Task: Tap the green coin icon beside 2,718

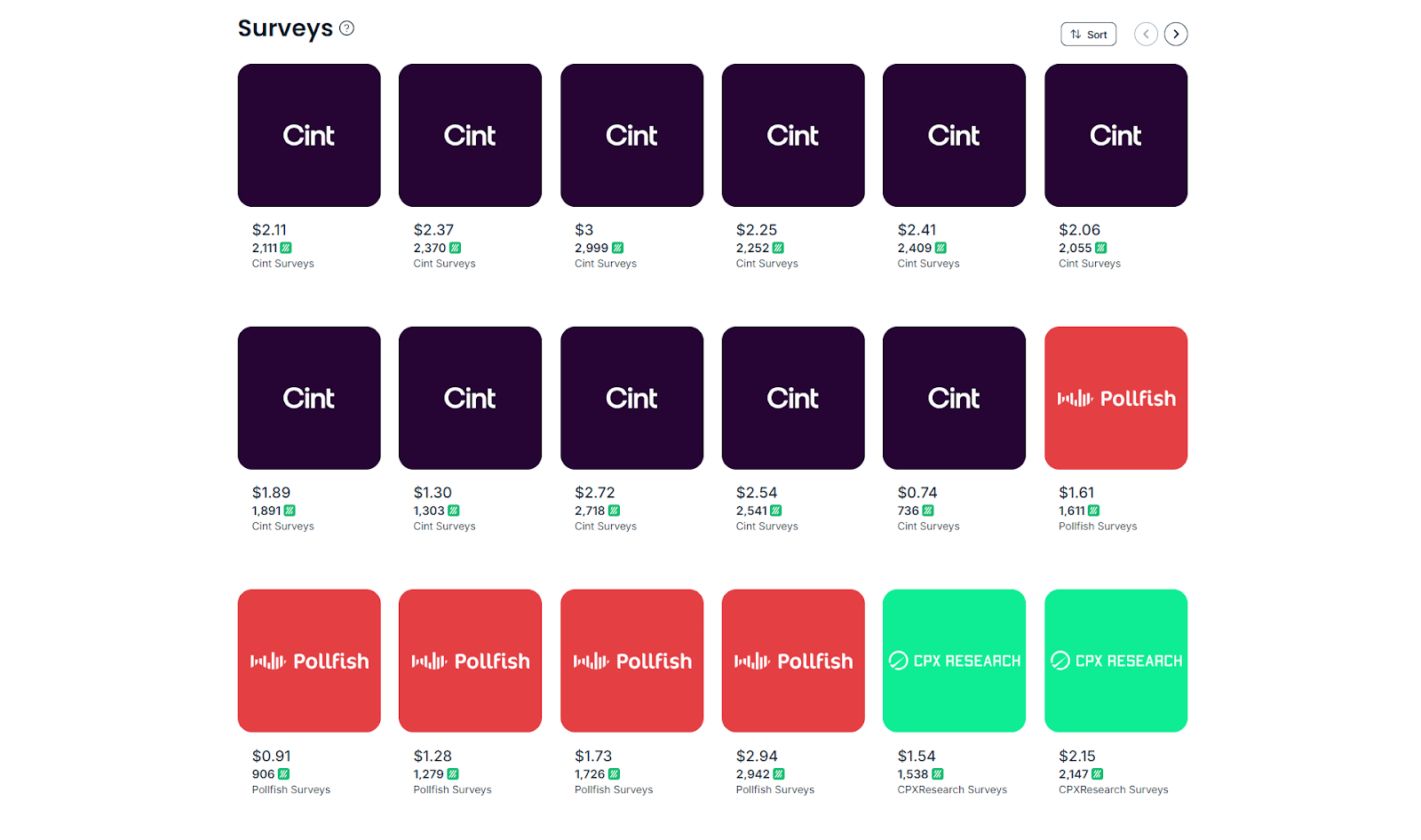Action: (x=614, y=511)
